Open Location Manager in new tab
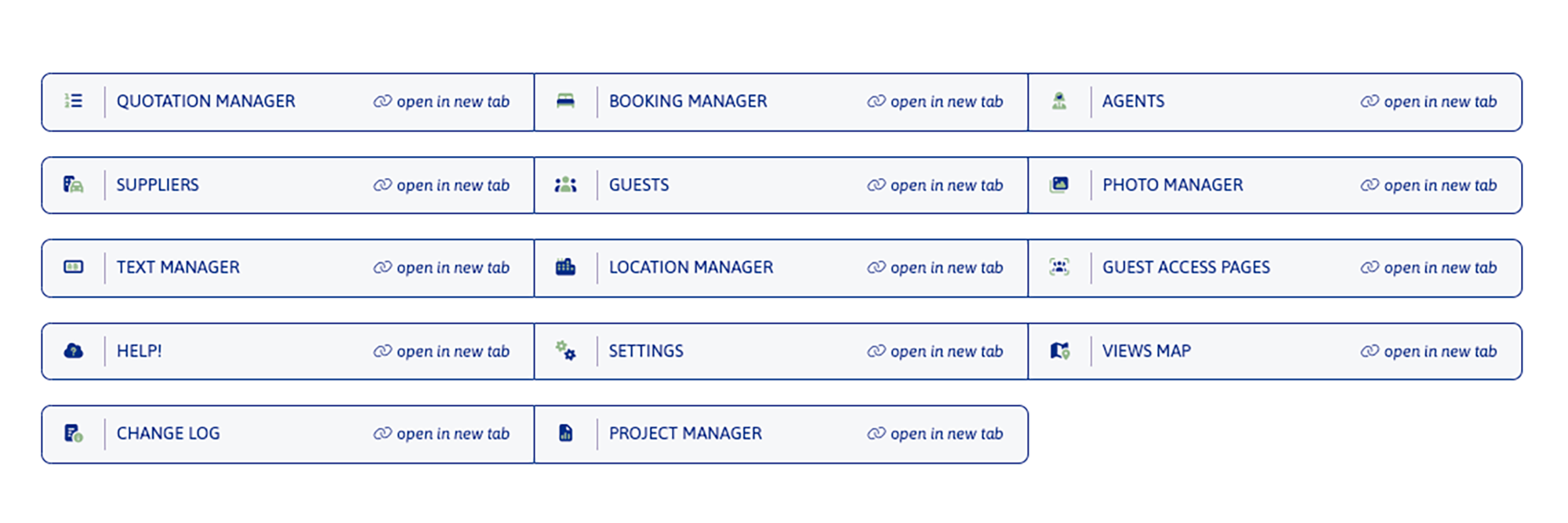1568x523 pixels. (935, 268)
